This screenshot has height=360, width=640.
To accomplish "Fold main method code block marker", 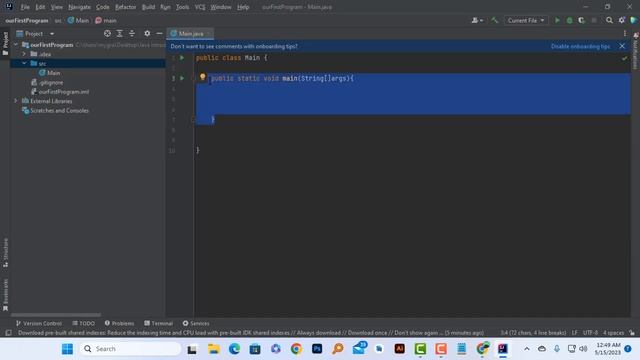I will click(193, 78).
